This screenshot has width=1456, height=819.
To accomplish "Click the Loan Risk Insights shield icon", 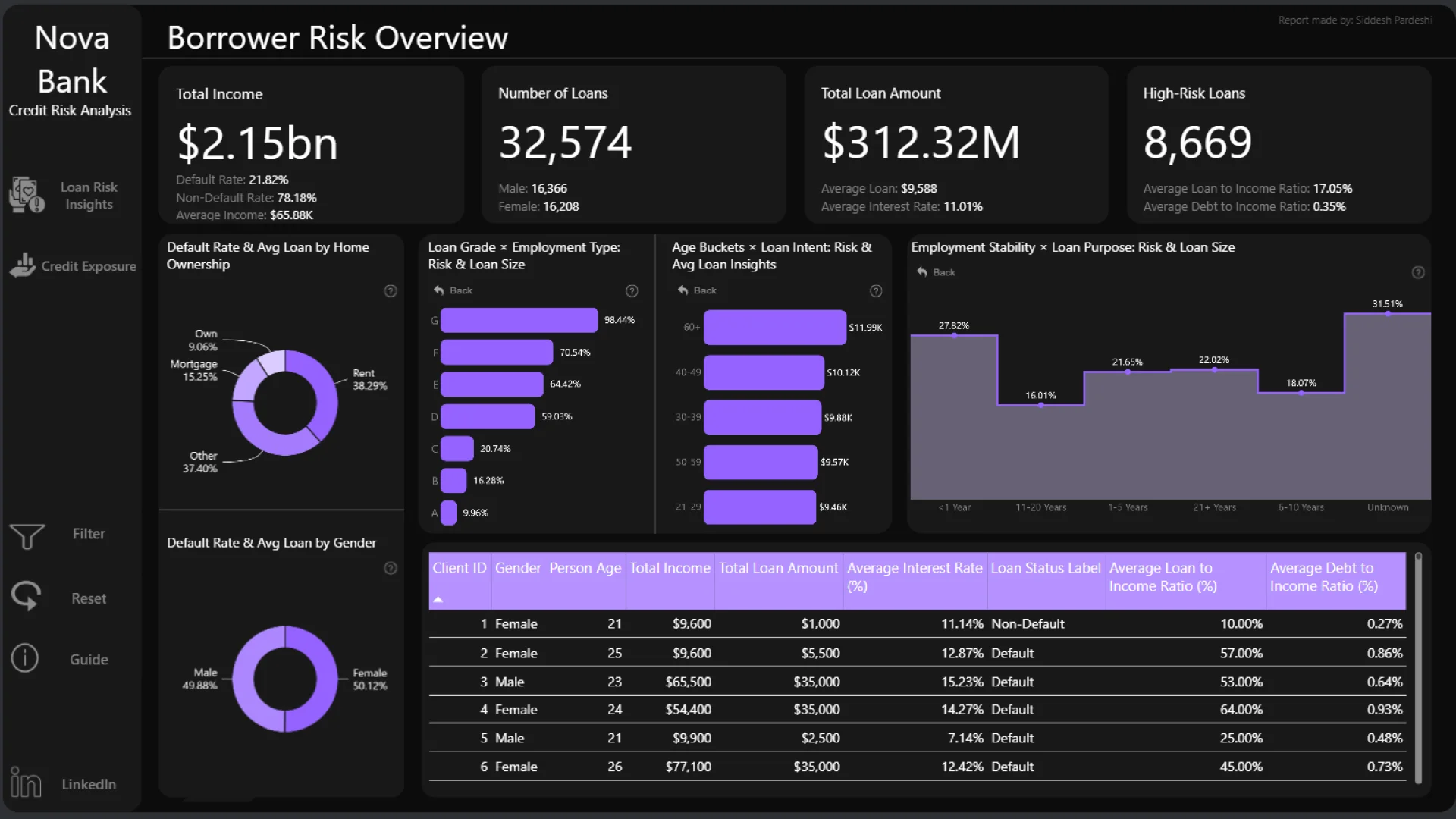I will [26, 195].
